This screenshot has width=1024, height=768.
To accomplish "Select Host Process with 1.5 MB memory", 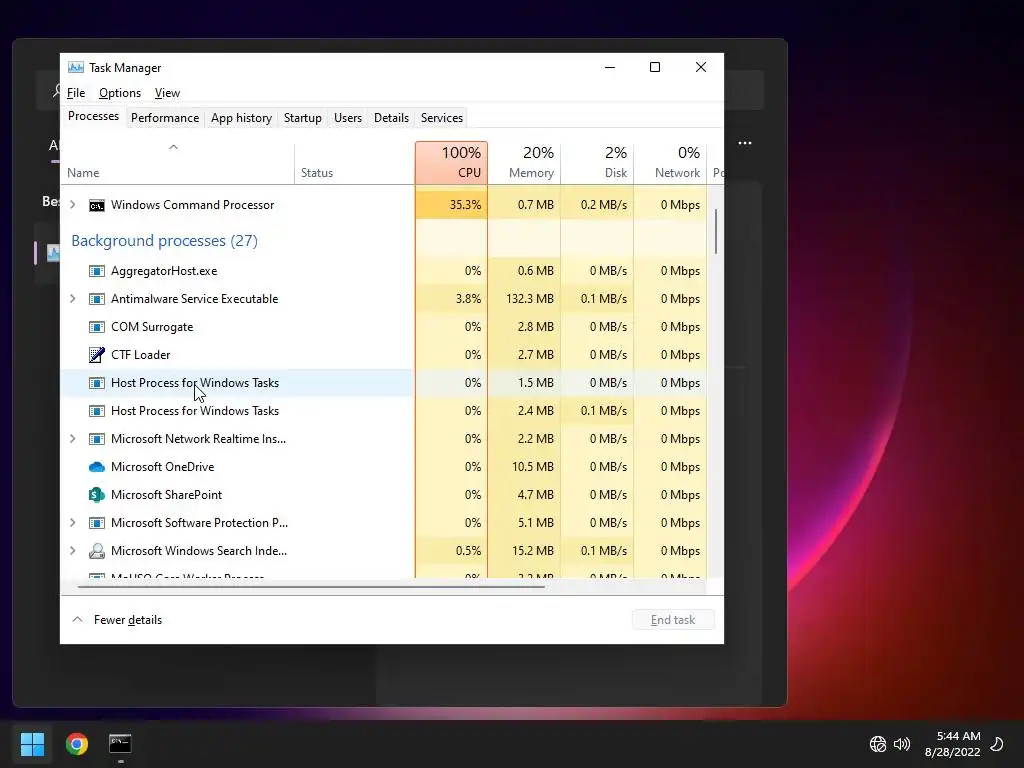I will pos(195,383).
